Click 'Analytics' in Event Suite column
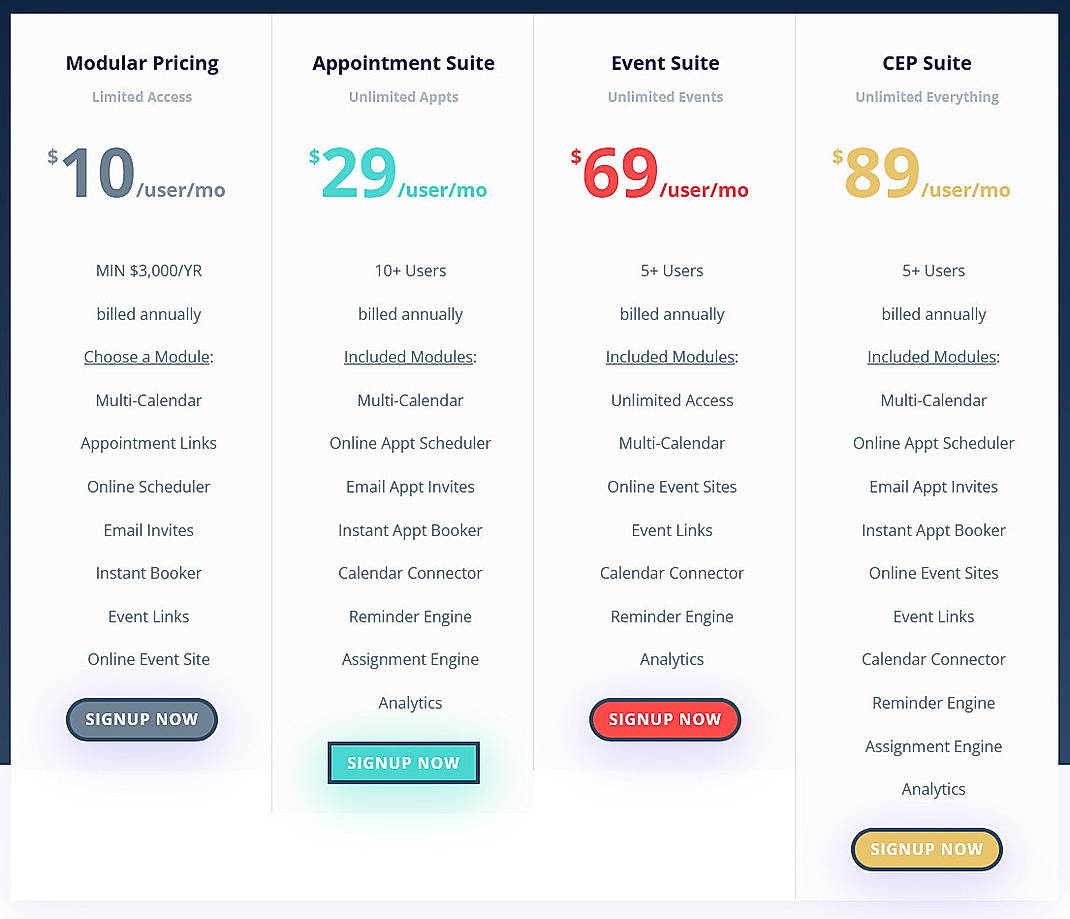 (671, 660)
